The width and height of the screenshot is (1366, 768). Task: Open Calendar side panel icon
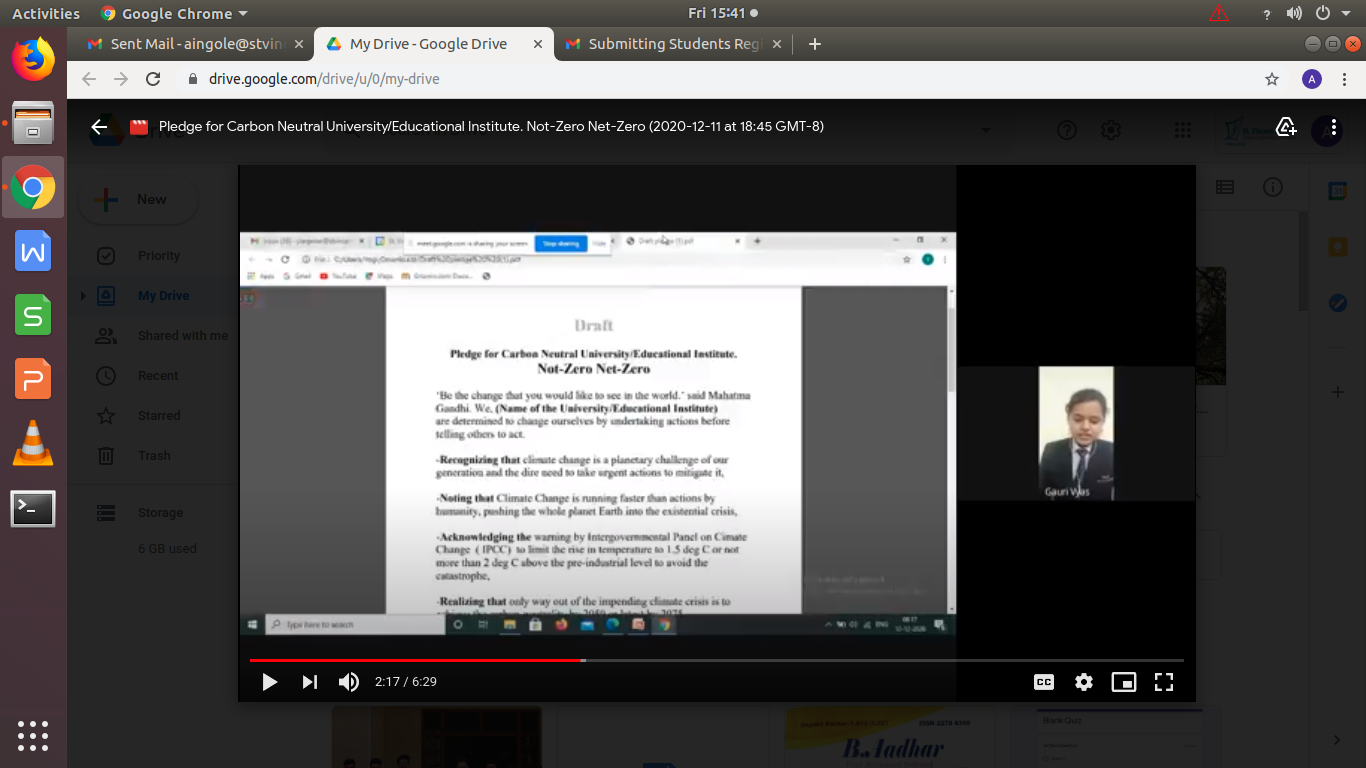pos(1338,192)
